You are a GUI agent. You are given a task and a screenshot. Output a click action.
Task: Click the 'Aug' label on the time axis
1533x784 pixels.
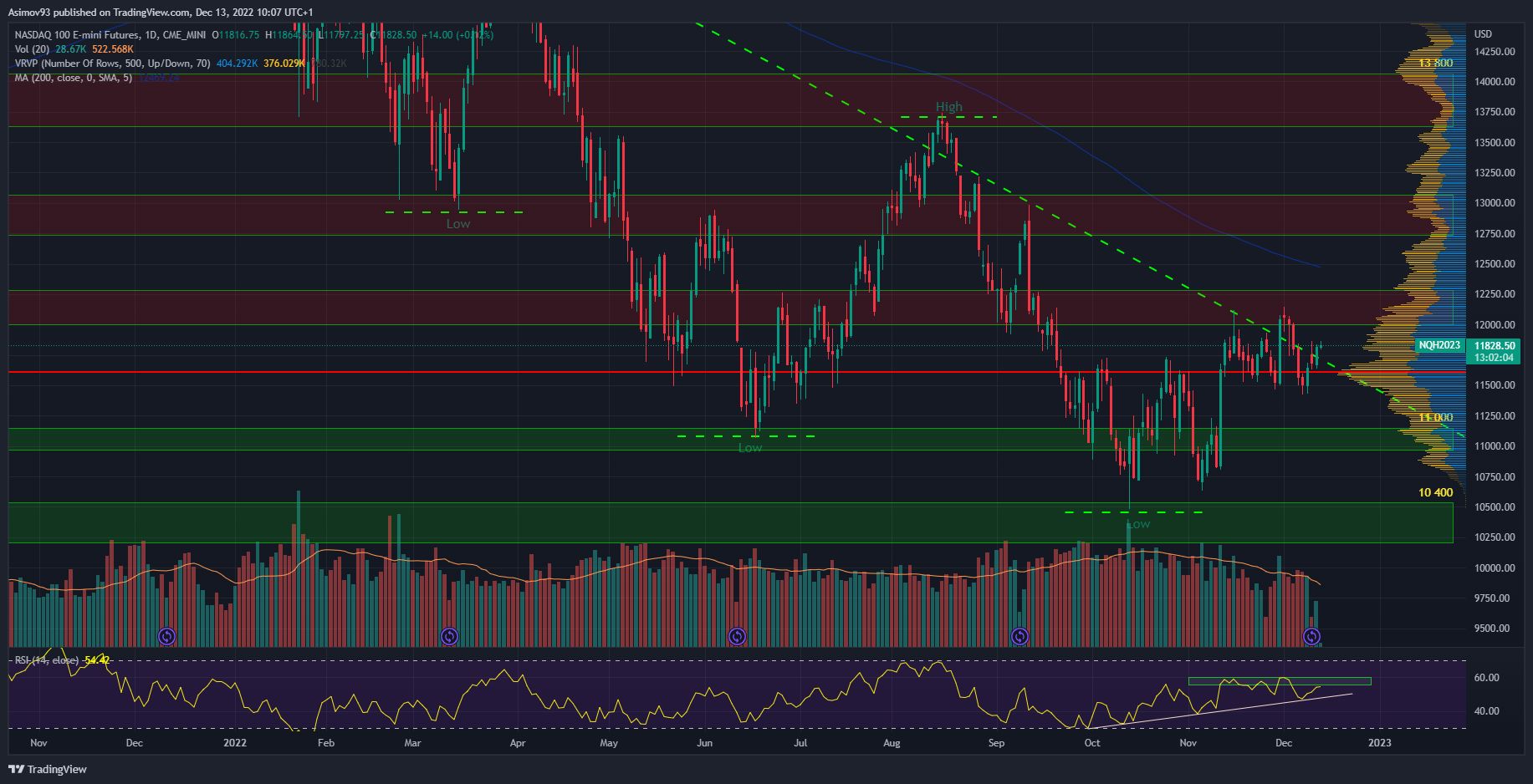pos(892,742)
